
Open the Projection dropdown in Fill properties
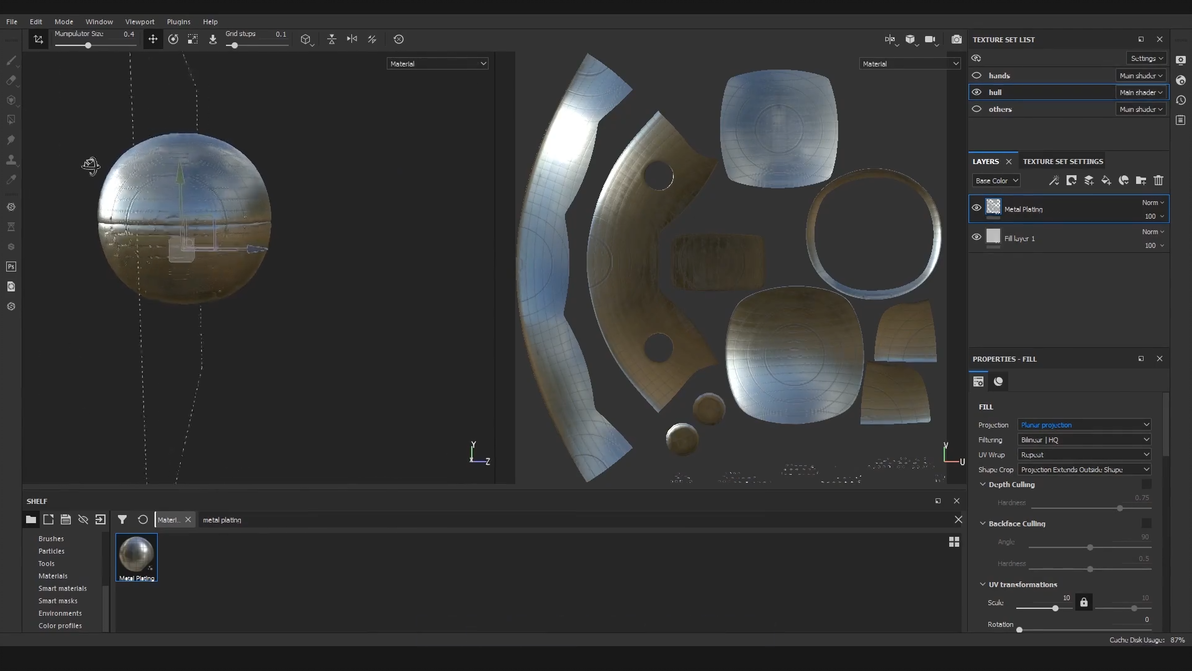pyautogui.click(x=1084, y=425)
